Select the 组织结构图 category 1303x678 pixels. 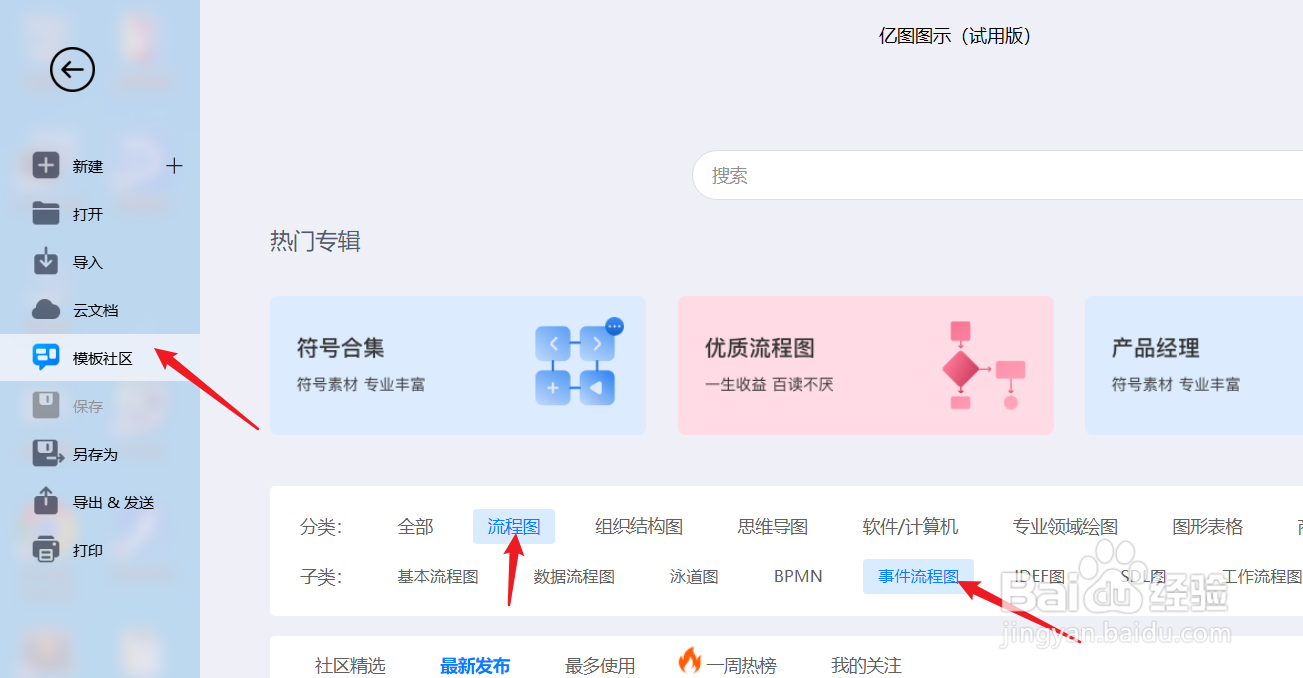638,525
